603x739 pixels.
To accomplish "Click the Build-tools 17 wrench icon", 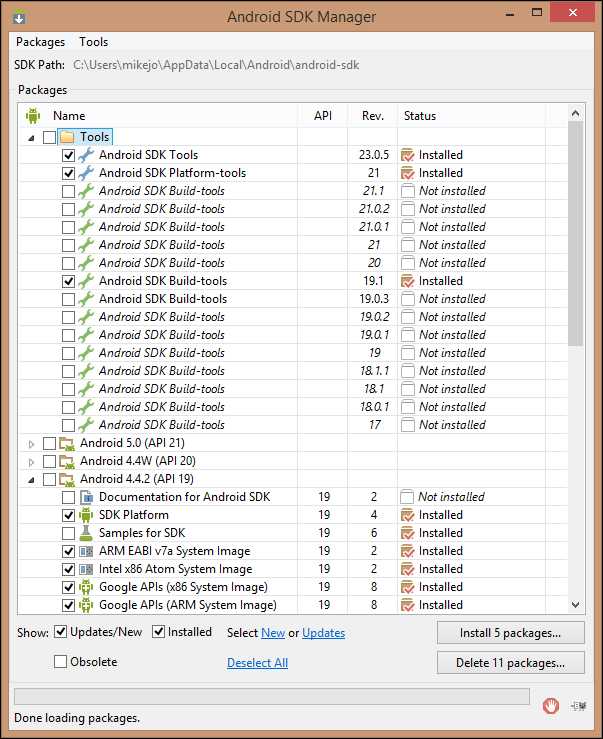I will [x=86, y=425].
